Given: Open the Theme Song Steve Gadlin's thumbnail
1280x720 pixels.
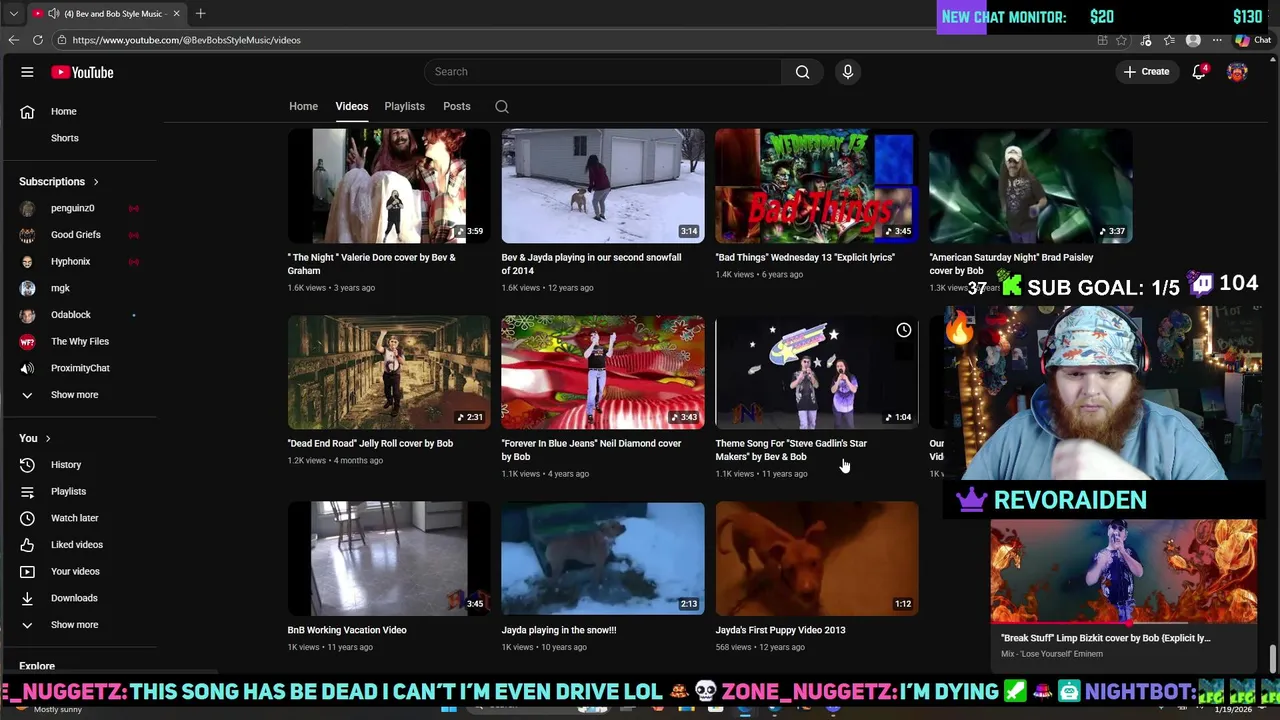Looking at the screenshot, I should [x=817, y=372].
